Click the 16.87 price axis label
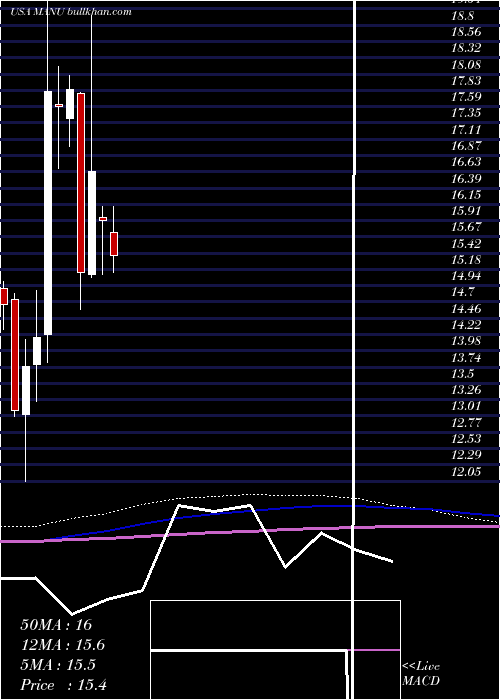This screenshot has height=700, width=500. point(466,146)
